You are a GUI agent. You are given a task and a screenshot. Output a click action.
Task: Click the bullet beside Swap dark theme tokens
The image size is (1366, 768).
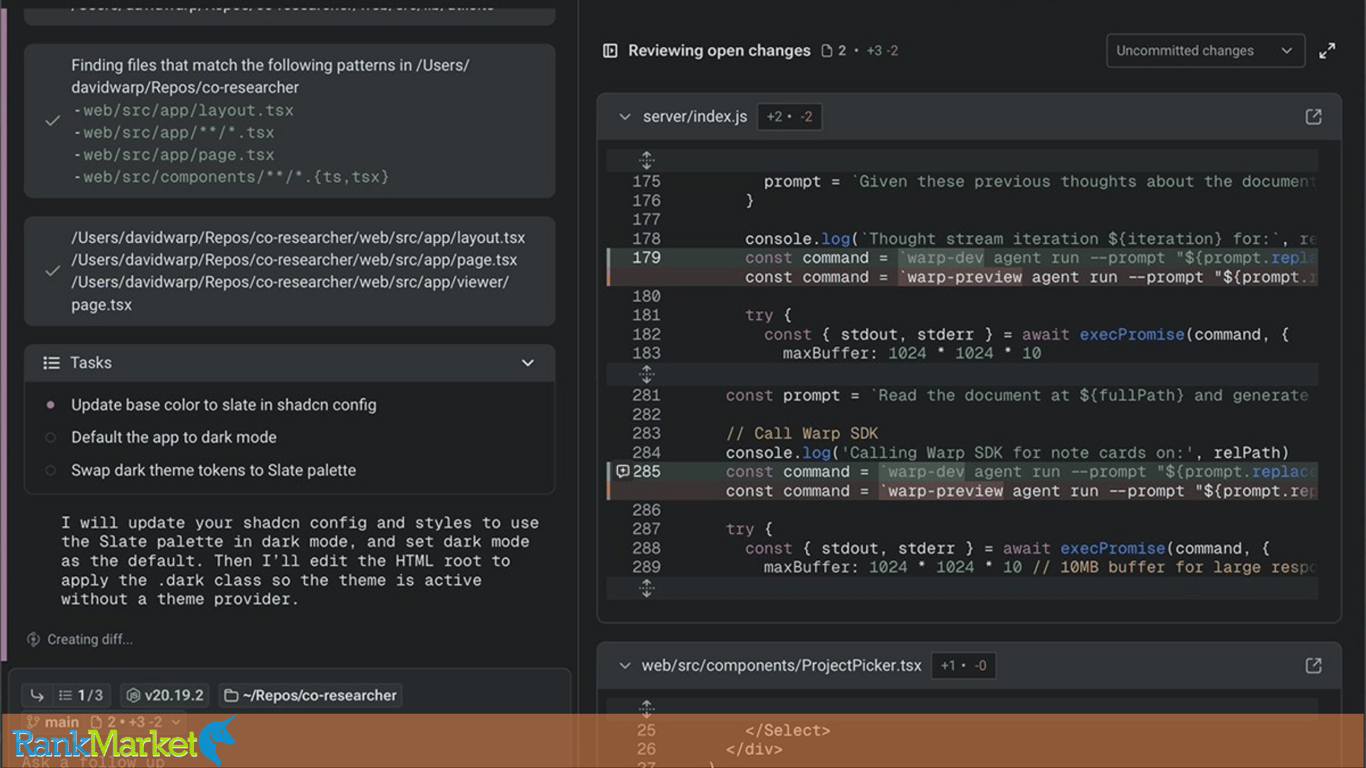[x=51, y=470]
